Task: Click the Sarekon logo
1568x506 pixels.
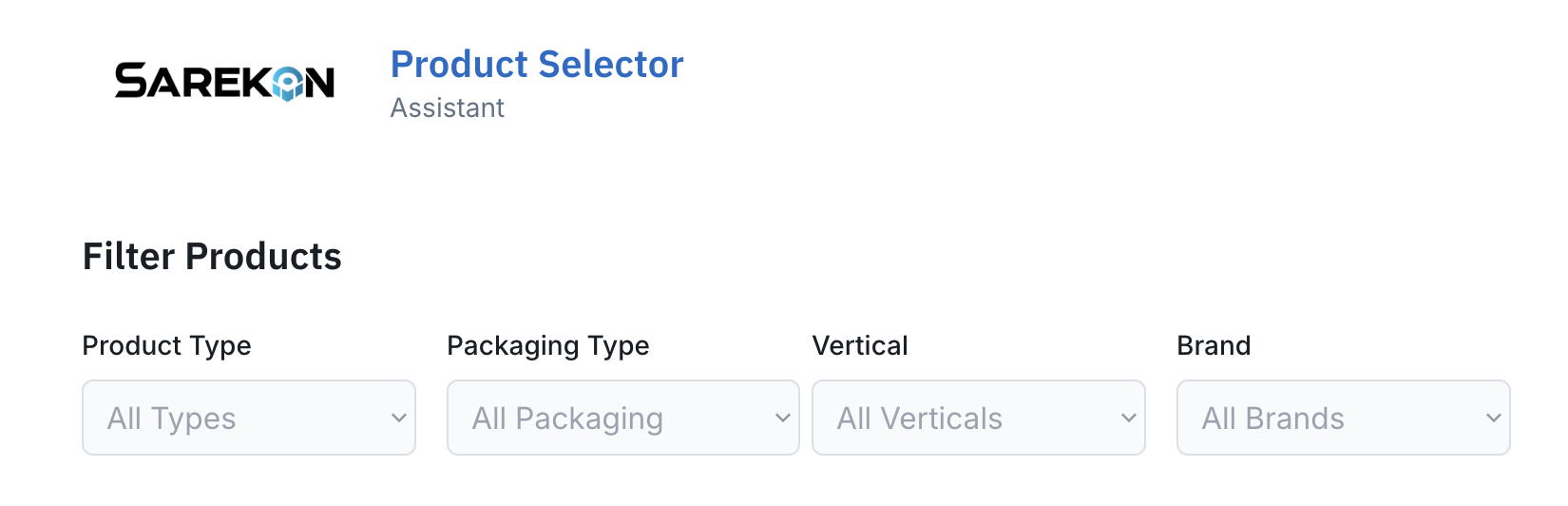Action: (x=224, y=82)
